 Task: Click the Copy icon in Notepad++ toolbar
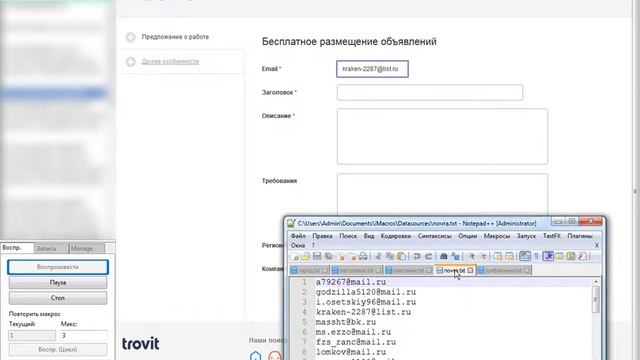click(390, 256)
